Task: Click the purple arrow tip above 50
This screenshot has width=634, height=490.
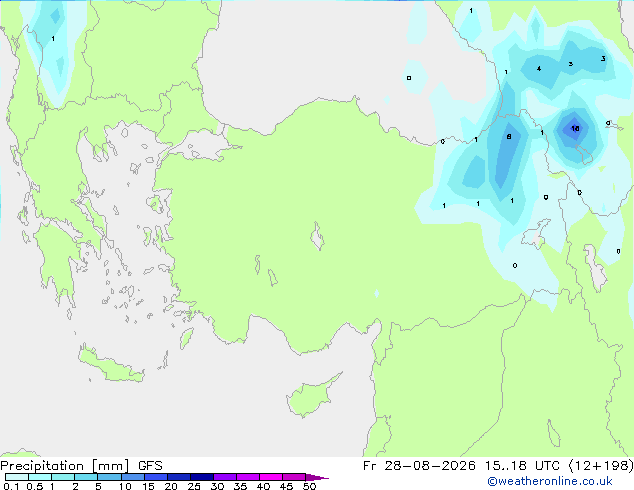Action: click(317, 477)
